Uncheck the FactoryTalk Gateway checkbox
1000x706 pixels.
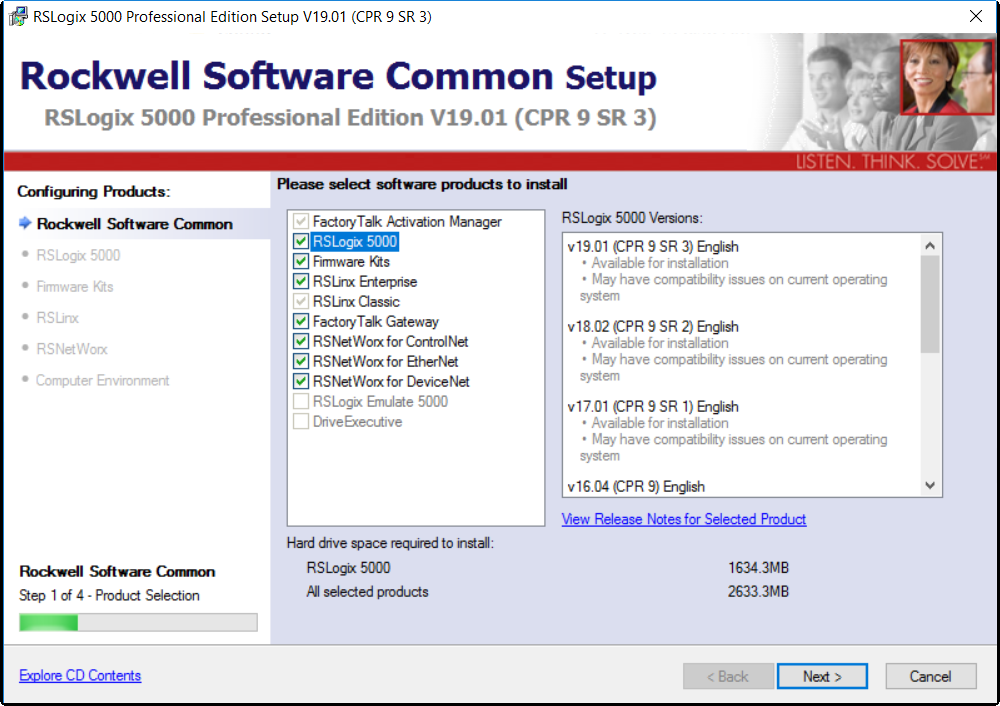tap(300, 321)
